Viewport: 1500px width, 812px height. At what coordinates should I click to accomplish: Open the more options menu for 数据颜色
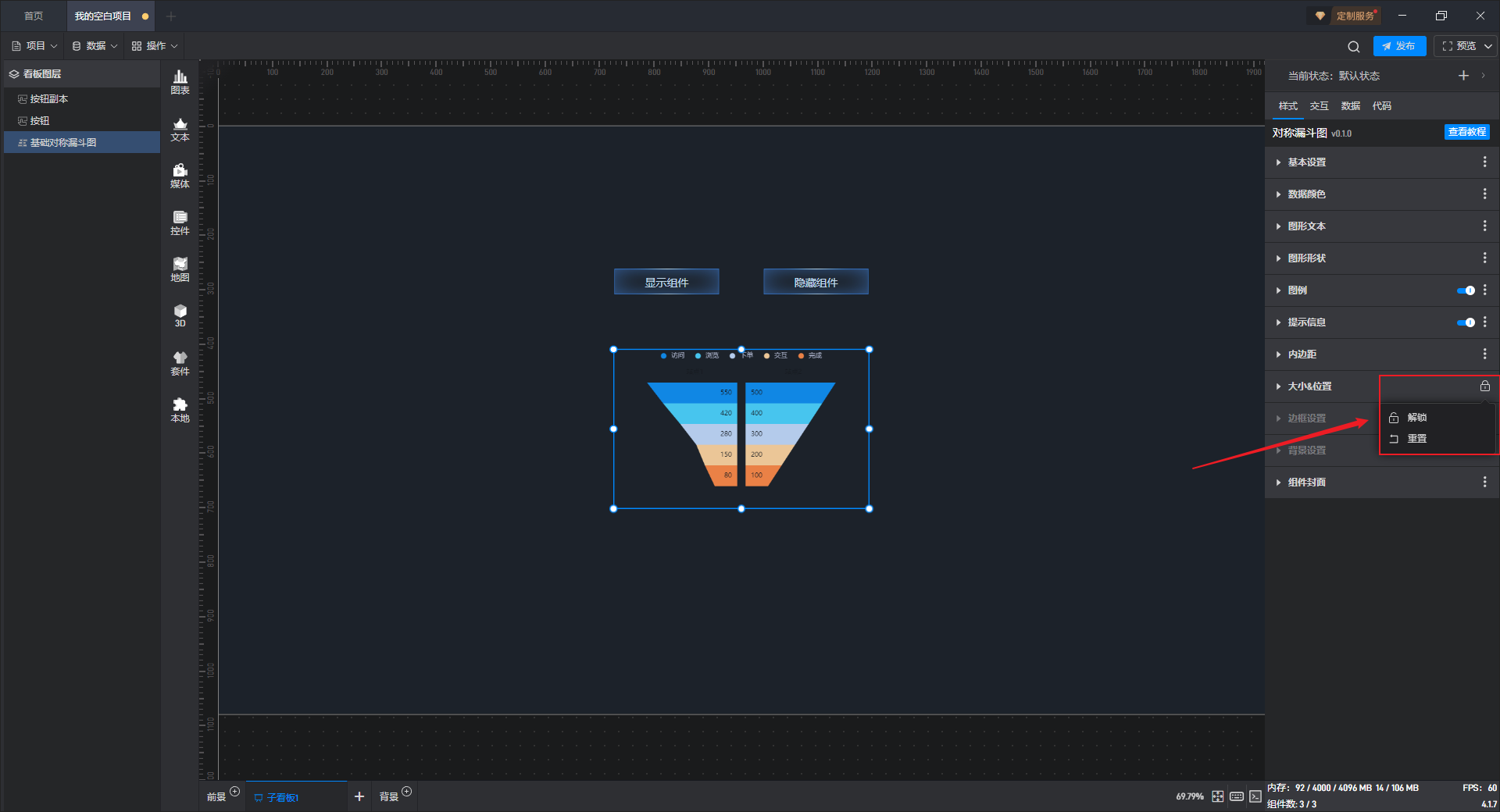[1484, 194]
